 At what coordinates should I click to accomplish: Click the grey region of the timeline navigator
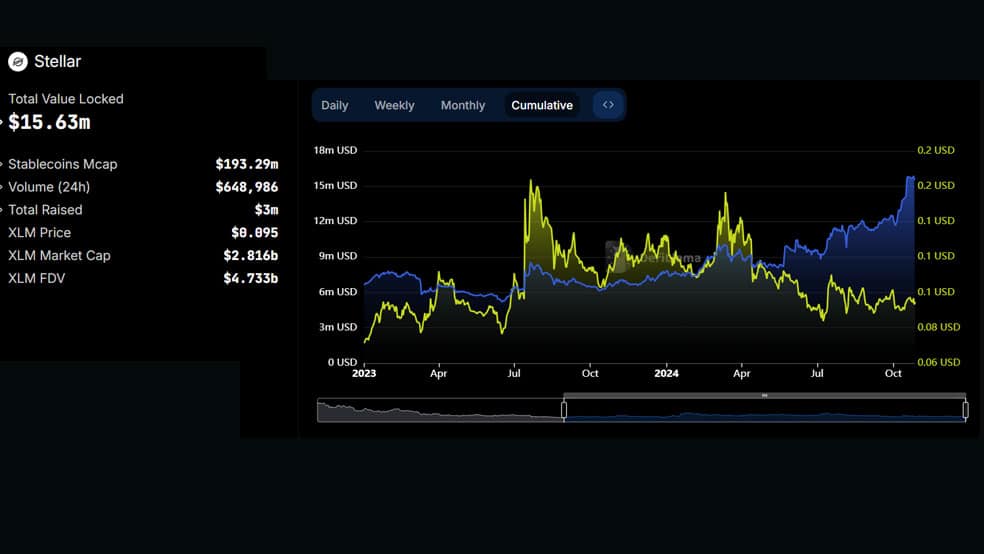(x=440, y=410)
